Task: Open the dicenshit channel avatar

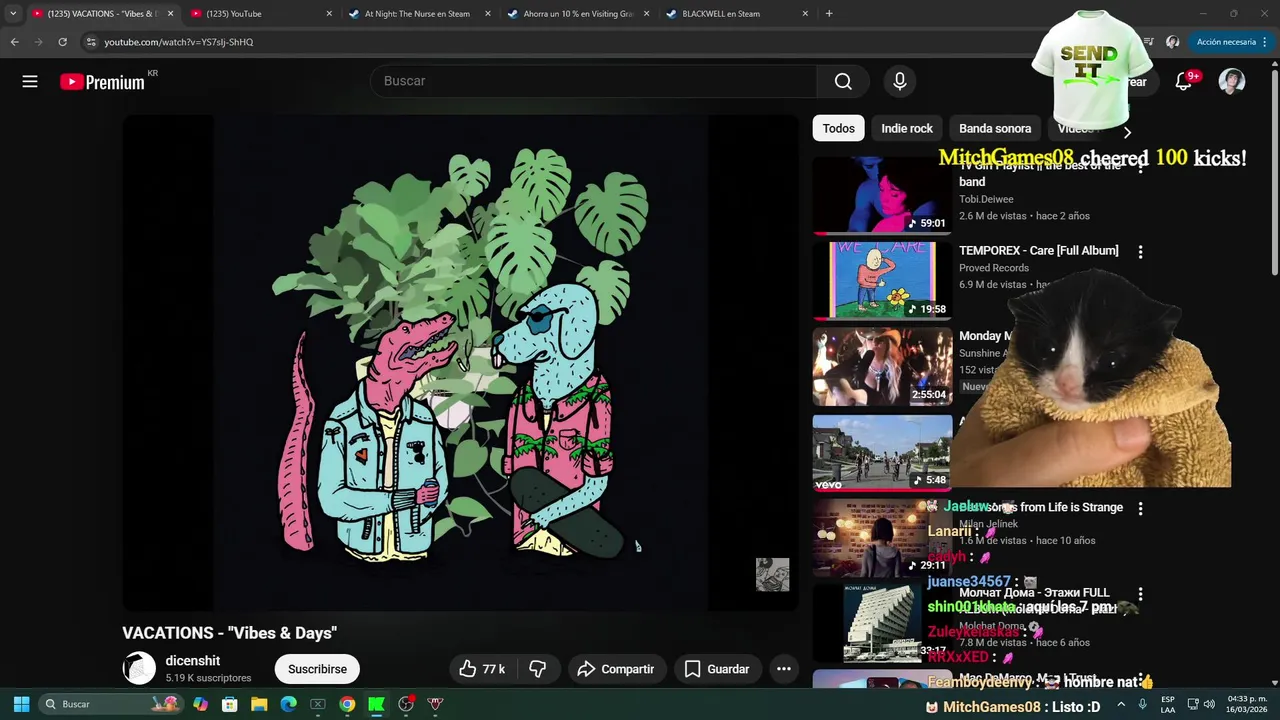Action: (139, 668)
